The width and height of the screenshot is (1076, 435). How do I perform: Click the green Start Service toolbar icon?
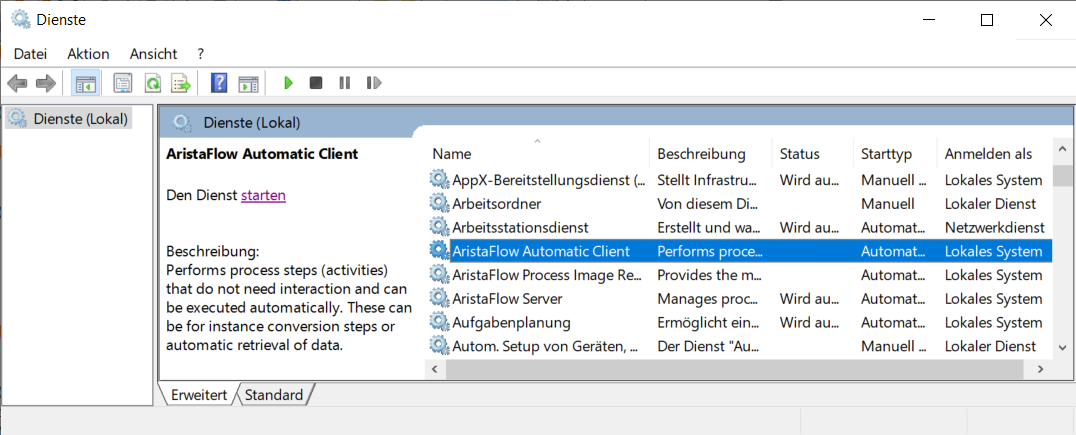tap(288, 83)
